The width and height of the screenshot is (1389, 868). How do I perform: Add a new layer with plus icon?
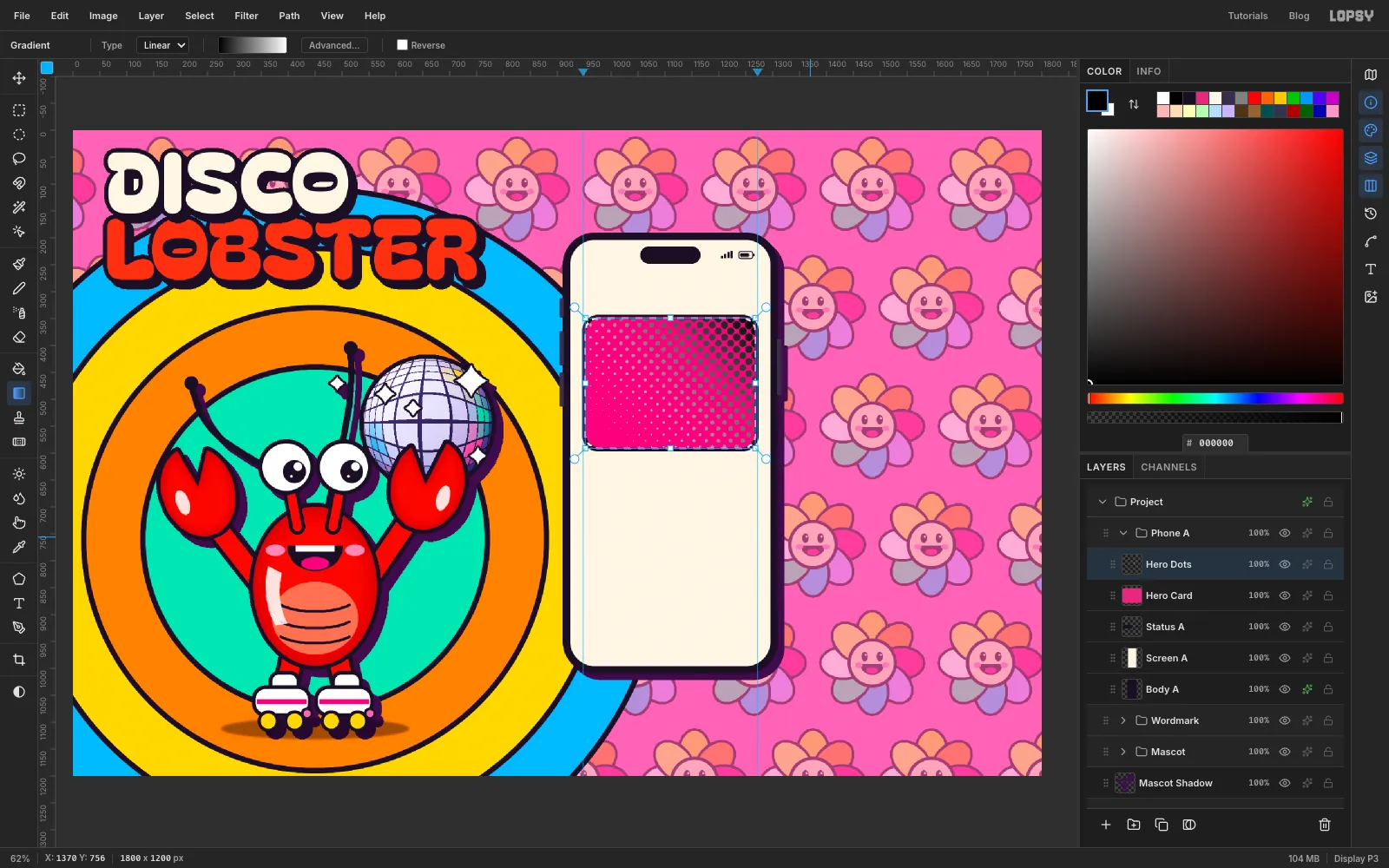click(1106, 825)
